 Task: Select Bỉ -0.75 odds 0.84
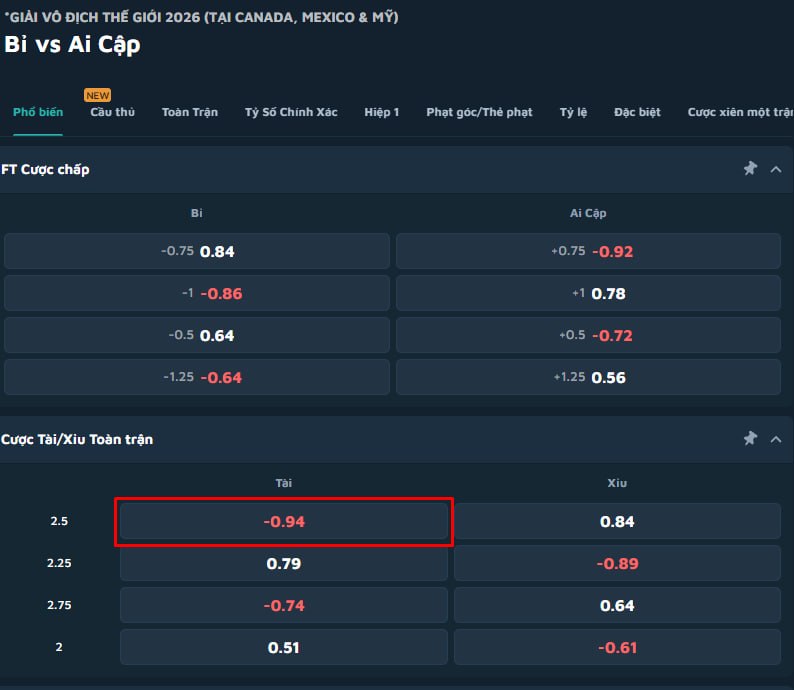pyautogui.click(x=197, y=251)
